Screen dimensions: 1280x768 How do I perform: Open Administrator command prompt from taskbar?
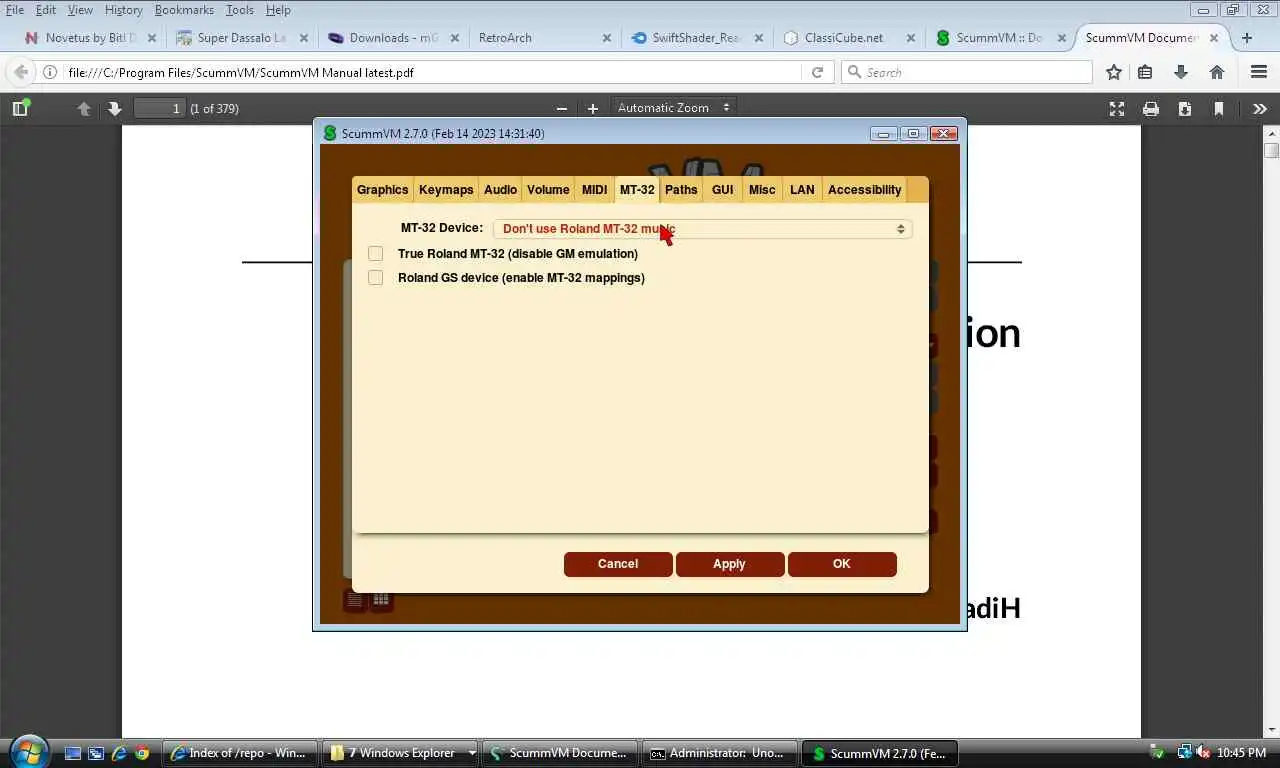coord(720,753)
